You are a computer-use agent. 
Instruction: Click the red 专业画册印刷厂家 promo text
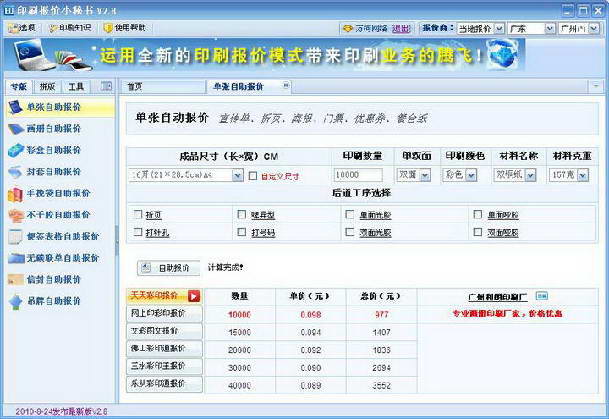507,313
